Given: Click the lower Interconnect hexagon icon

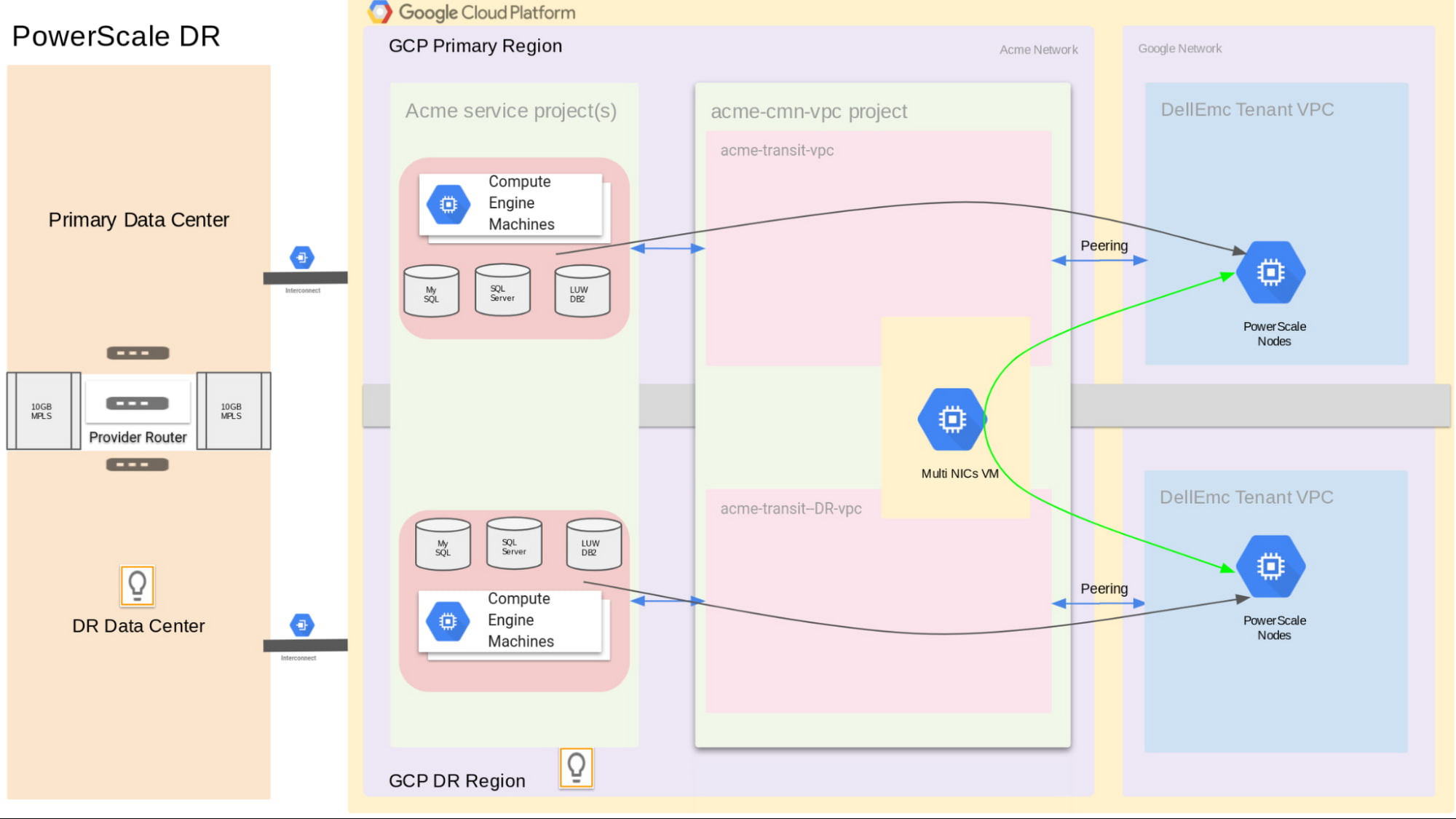Looking at the screenshot, I should pyautogui.click(x=302, y=625).
